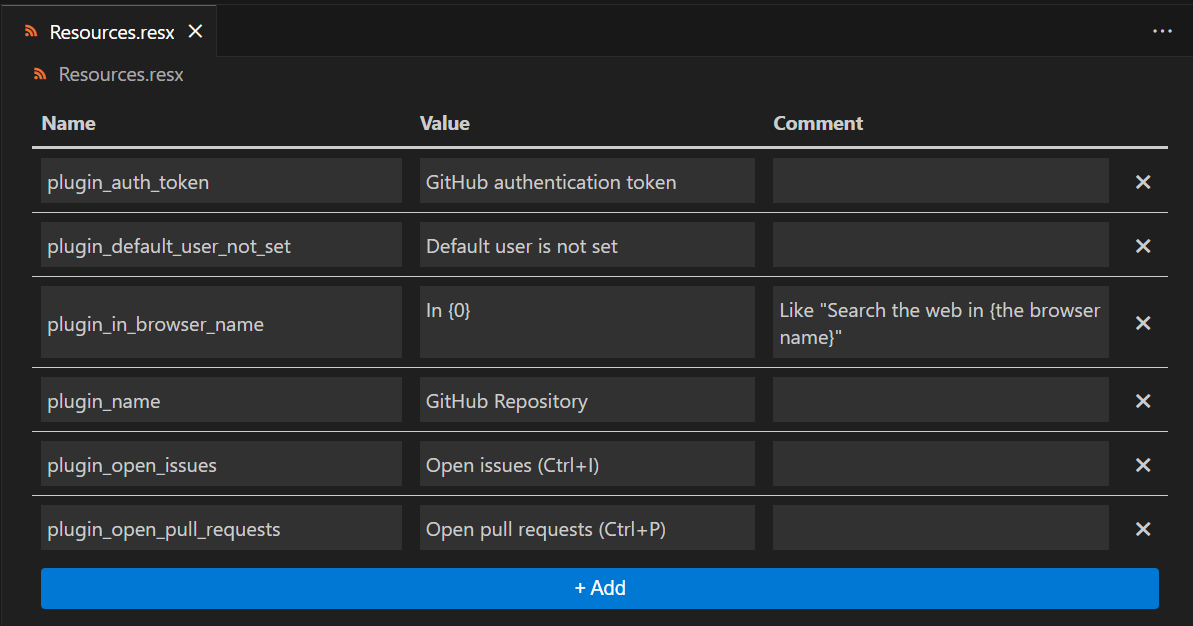Viewport: 1193px width, 626px height.
Task: Close the Resources.resx tab
Action: point(195,31)
